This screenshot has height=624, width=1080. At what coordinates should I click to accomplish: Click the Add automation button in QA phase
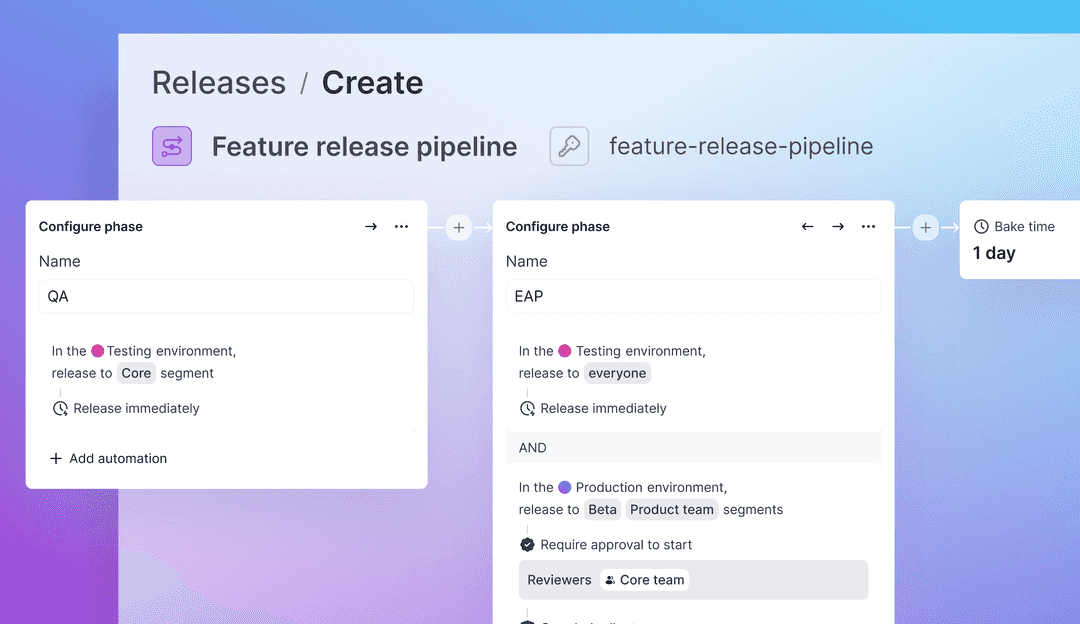(108, 458)
